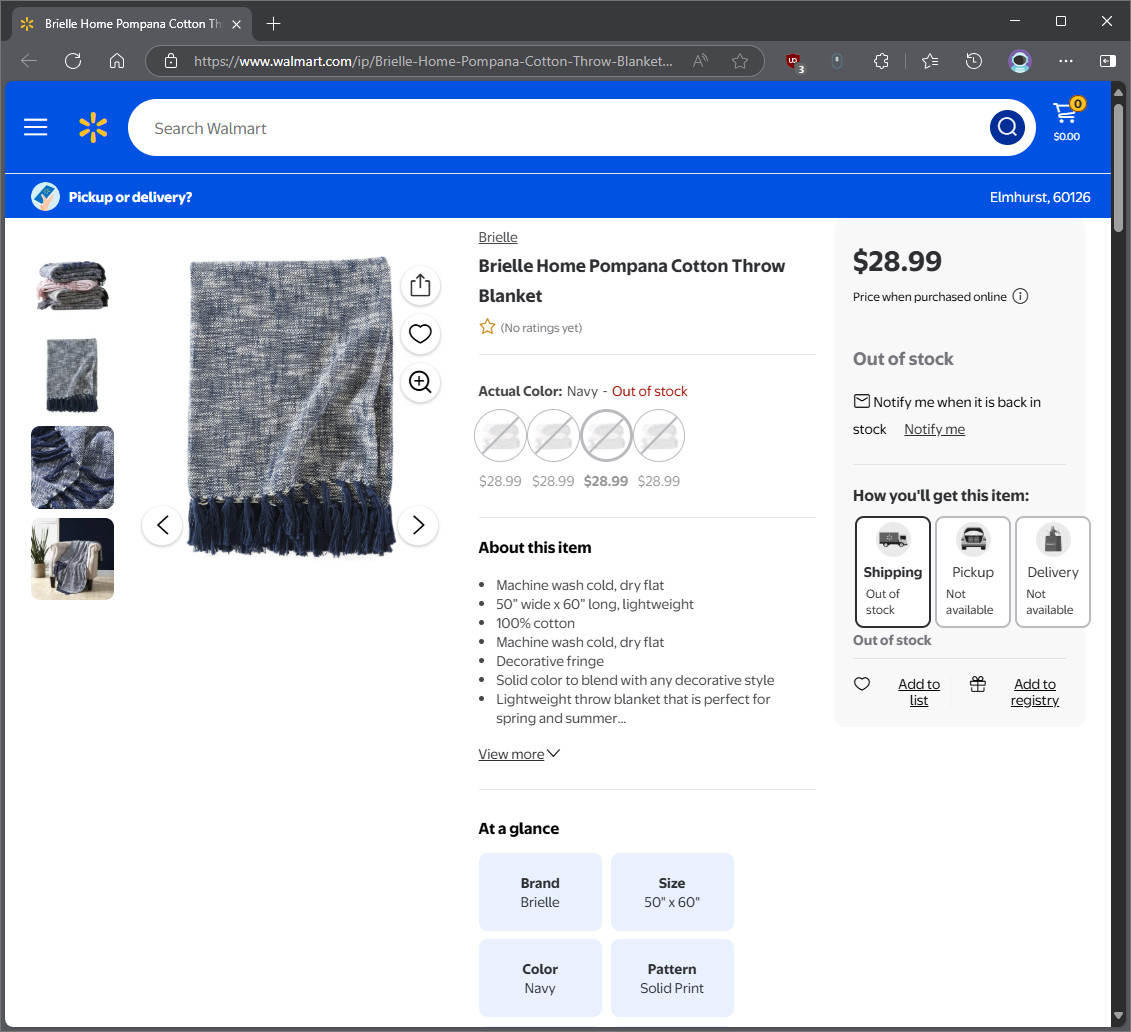The height and width of the screenshot is (1032, 1131).
Task: Click the '100% cotton' bullet text
Action: 535,623
